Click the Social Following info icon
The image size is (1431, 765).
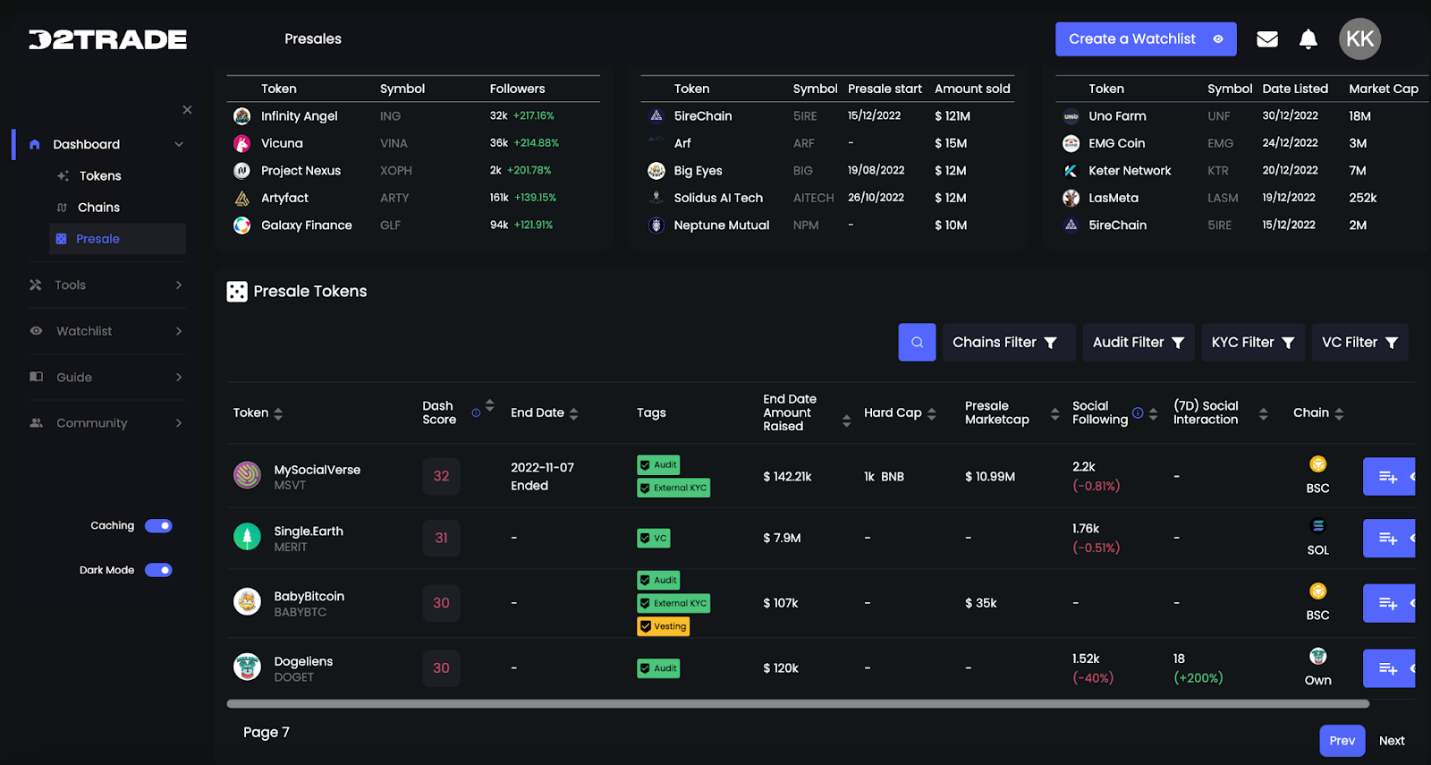(1138, 413)
